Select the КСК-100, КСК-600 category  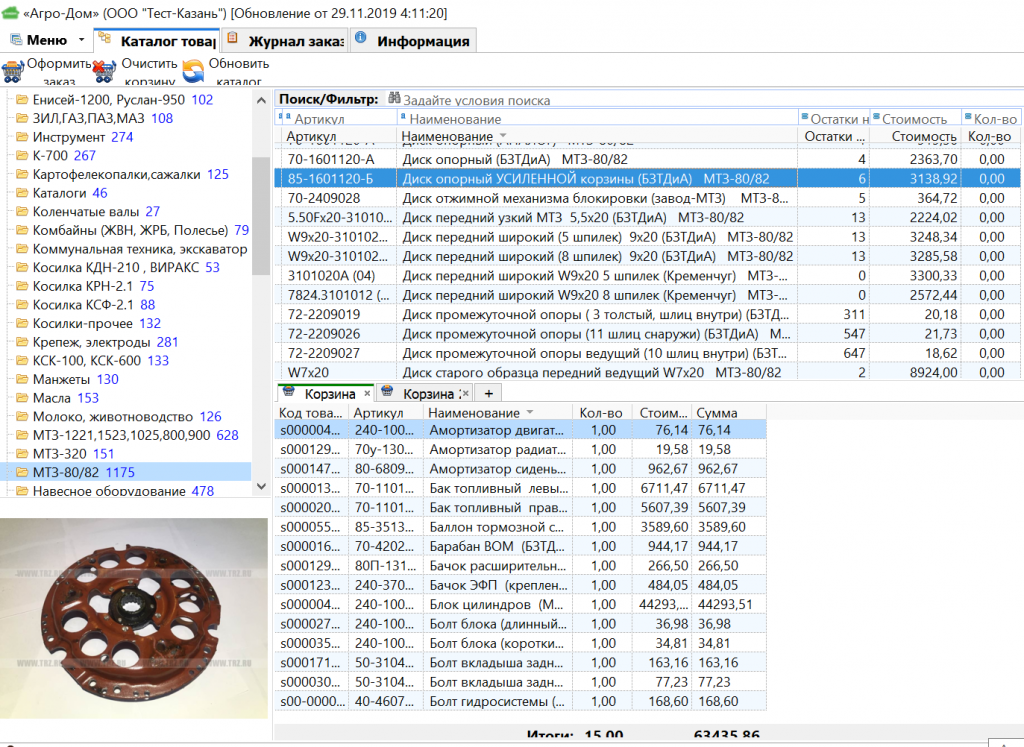[101, 360]
